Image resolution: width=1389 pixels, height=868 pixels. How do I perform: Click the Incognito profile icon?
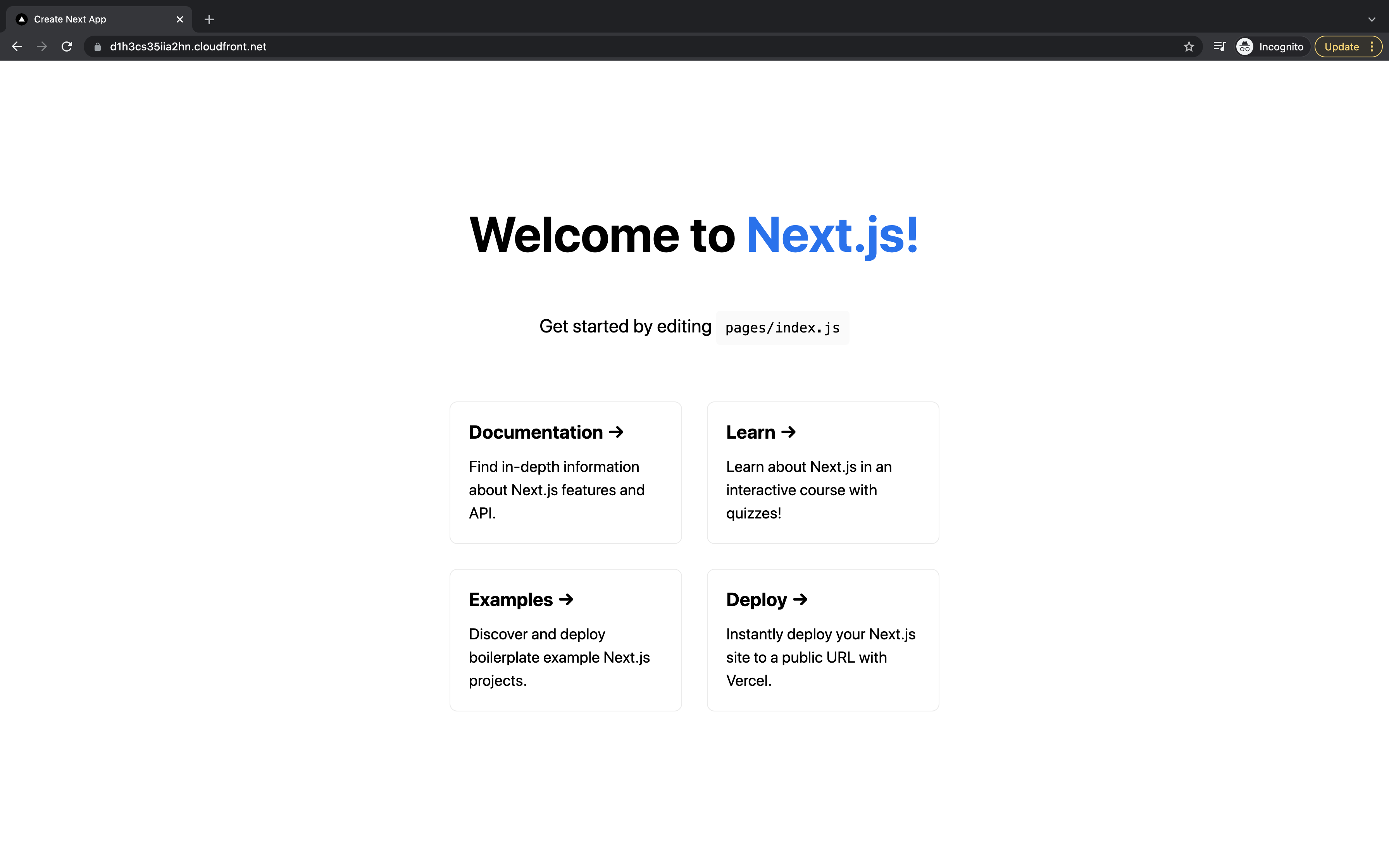pos(1244,46)
